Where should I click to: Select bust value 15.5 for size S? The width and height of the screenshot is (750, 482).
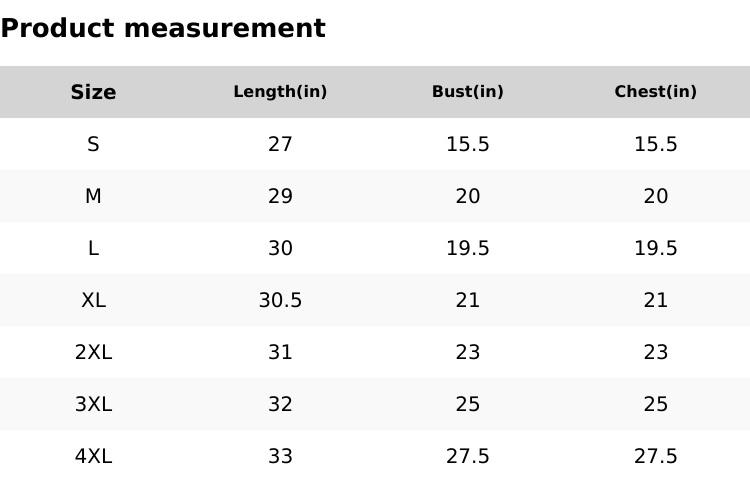pyautogui.click(x=467, y=144)
